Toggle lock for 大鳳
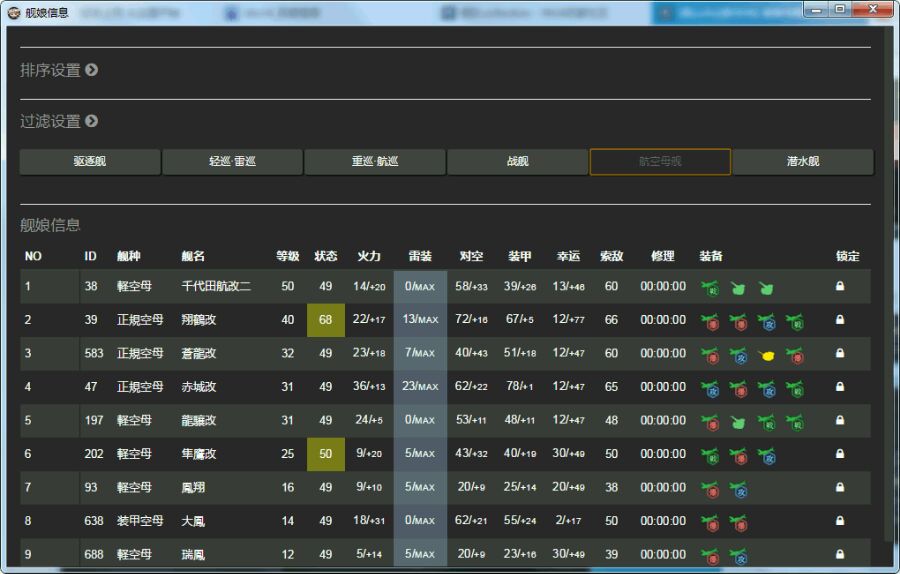The image size is (900, 574). 840,521
